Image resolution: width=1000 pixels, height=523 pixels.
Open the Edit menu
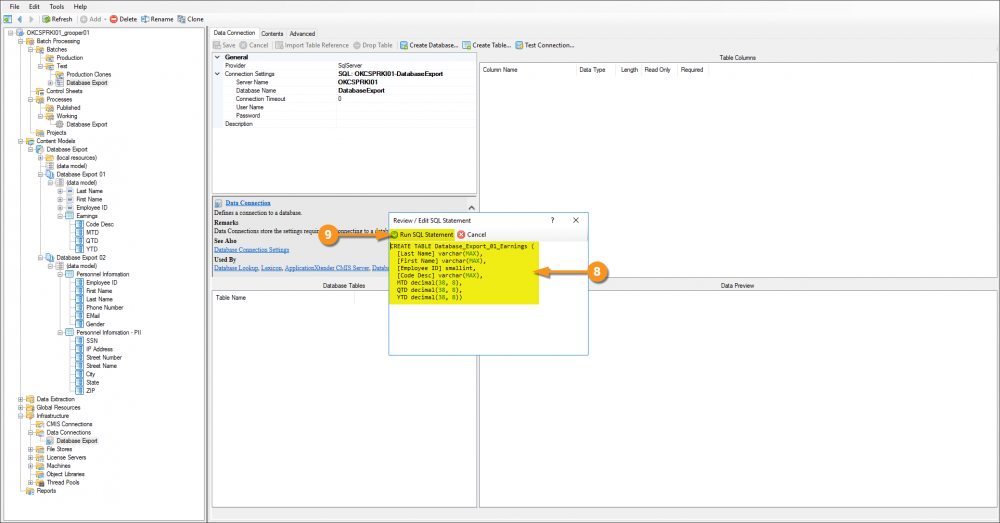[x=34, y=6]
